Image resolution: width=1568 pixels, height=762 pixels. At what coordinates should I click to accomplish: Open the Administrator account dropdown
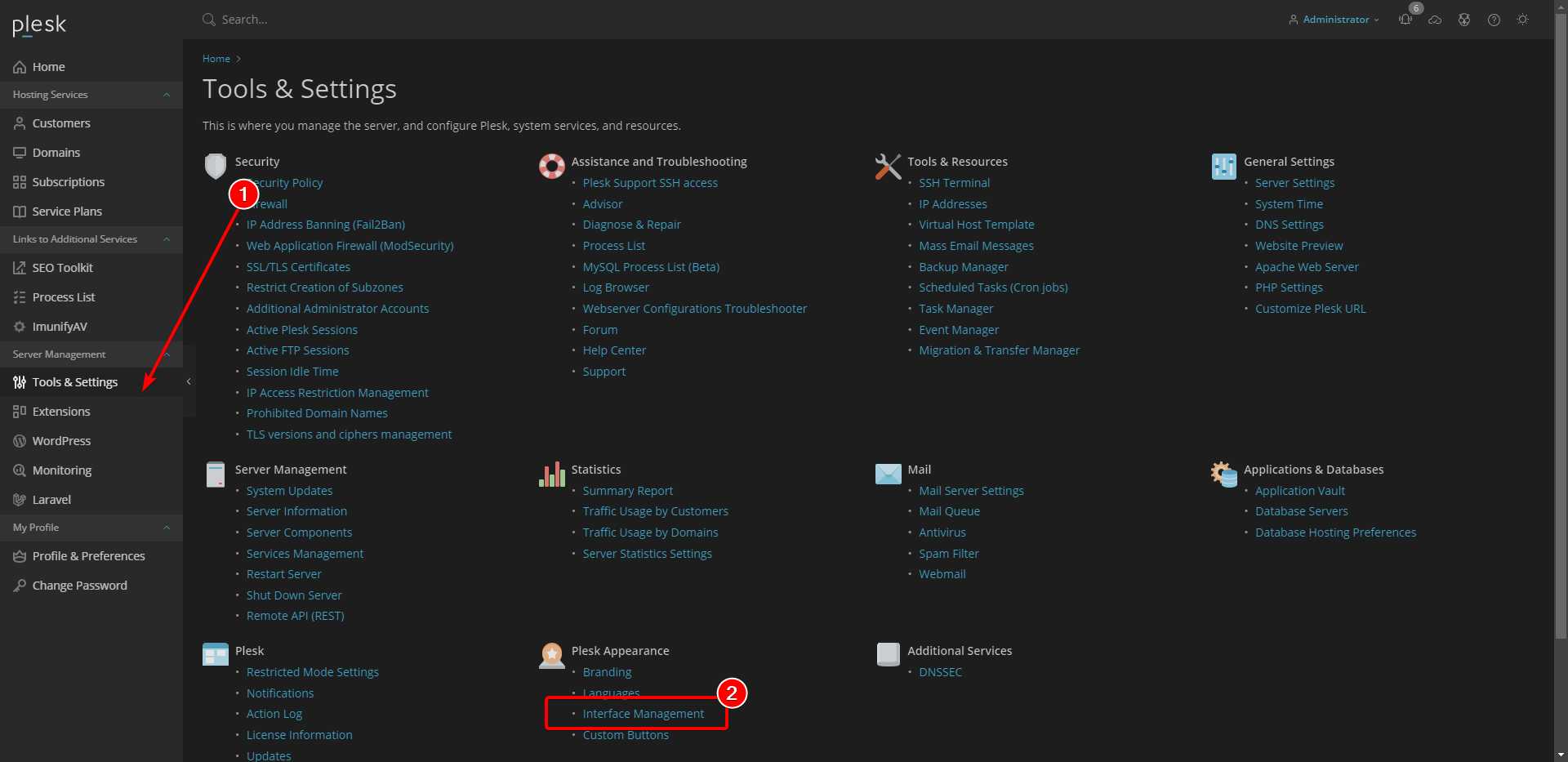pyautogui.click(x=1334, y=20)
